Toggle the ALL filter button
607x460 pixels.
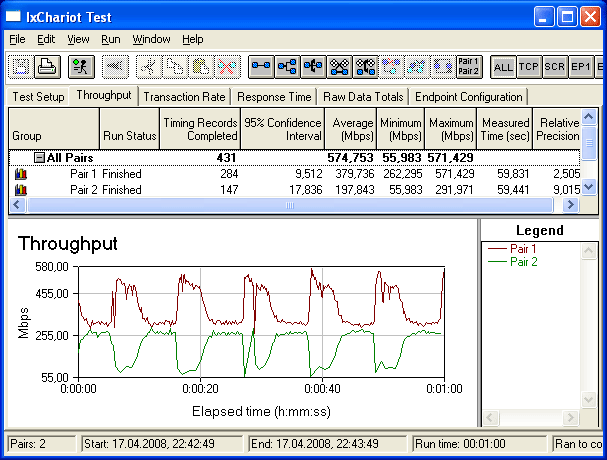(x=503, y=67)
